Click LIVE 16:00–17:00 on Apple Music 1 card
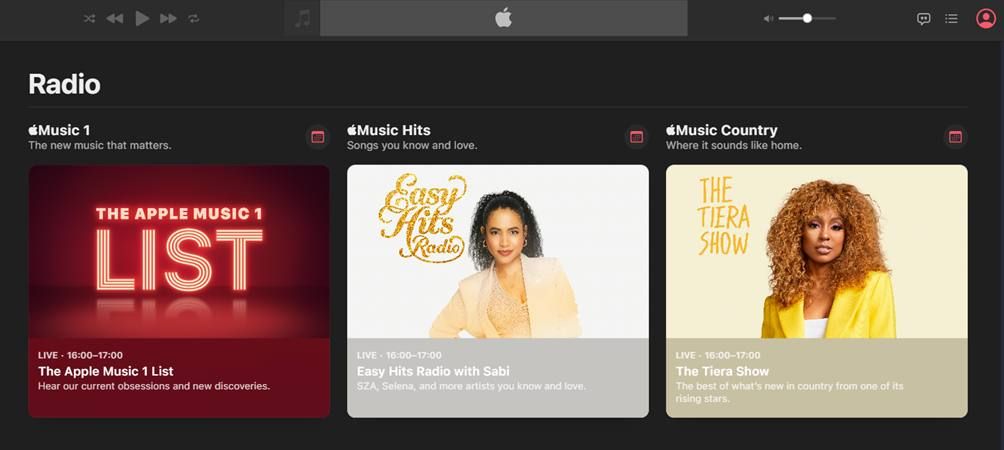1004x450 pixels. coord(80,355)
